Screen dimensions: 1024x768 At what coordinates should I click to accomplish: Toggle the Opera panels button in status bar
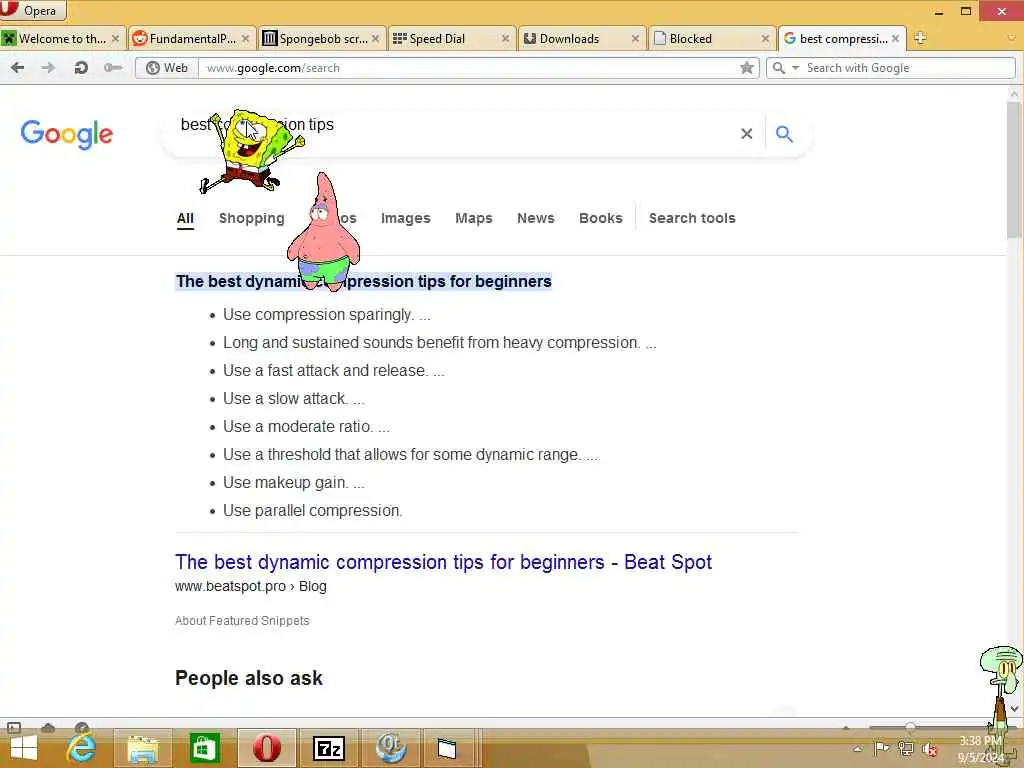click(x=14, y=727)
